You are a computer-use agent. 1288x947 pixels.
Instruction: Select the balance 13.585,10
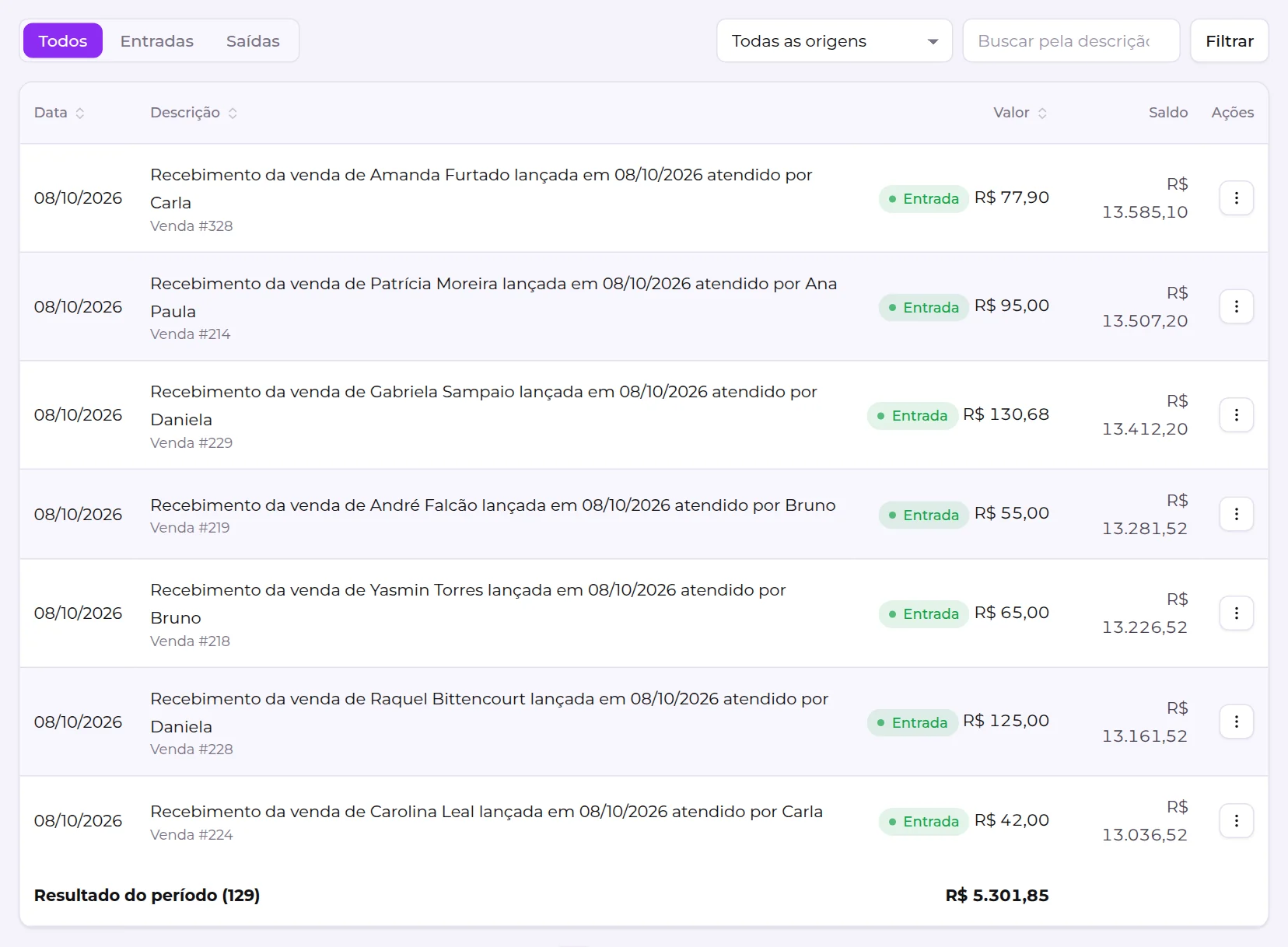1145,211
